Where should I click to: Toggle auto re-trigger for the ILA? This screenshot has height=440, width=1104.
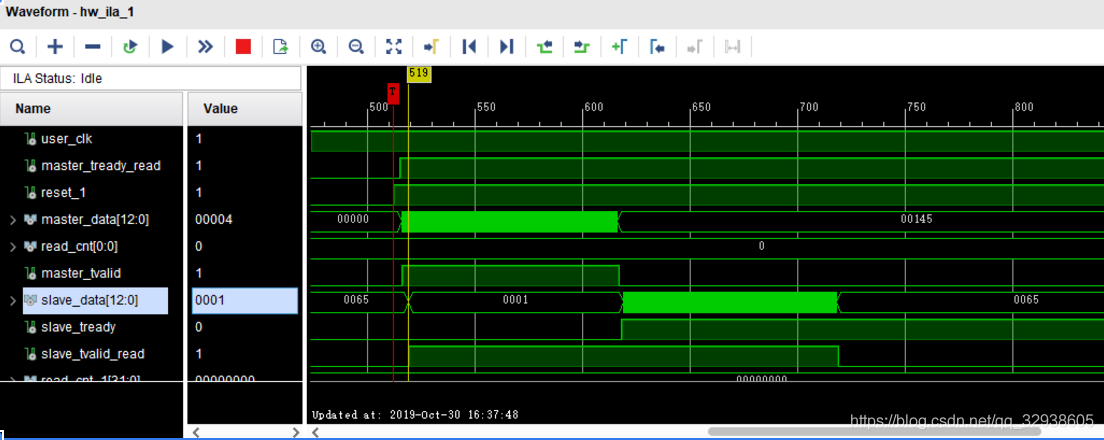tap(130, 47)
